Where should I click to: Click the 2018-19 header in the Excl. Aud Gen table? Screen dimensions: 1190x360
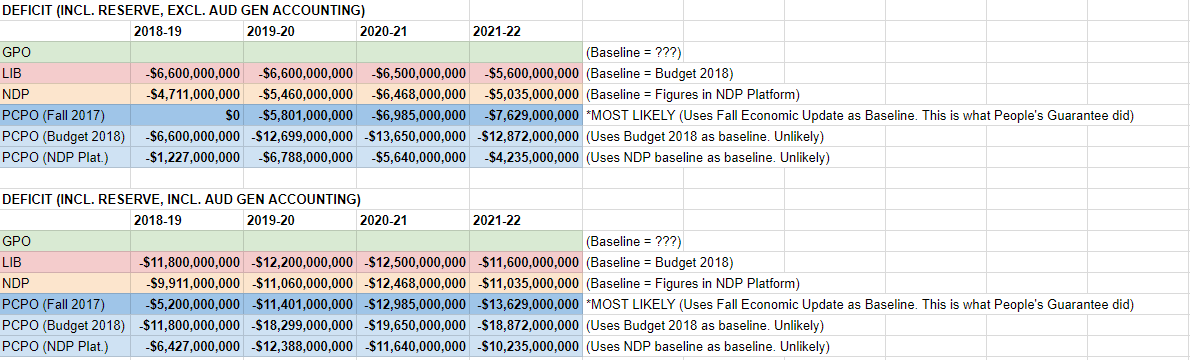(x=187, y=31)
